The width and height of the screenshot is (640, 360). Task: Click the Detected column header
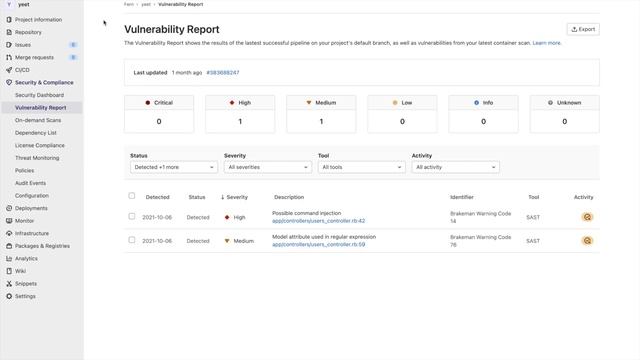158,197
